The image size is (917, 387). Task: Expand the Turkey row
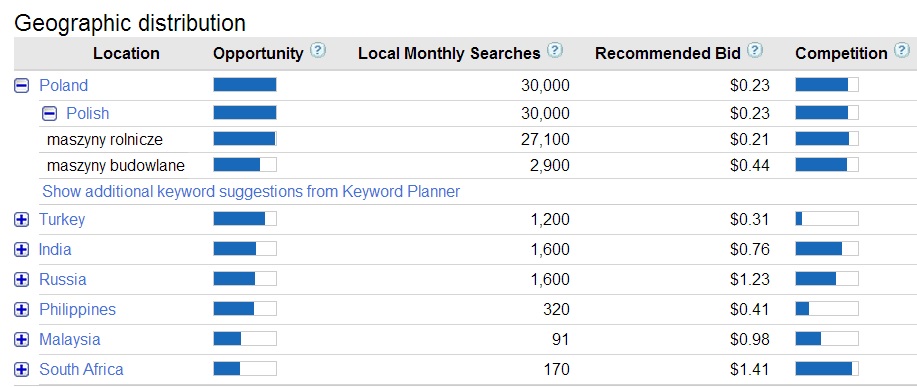(21, 220)
